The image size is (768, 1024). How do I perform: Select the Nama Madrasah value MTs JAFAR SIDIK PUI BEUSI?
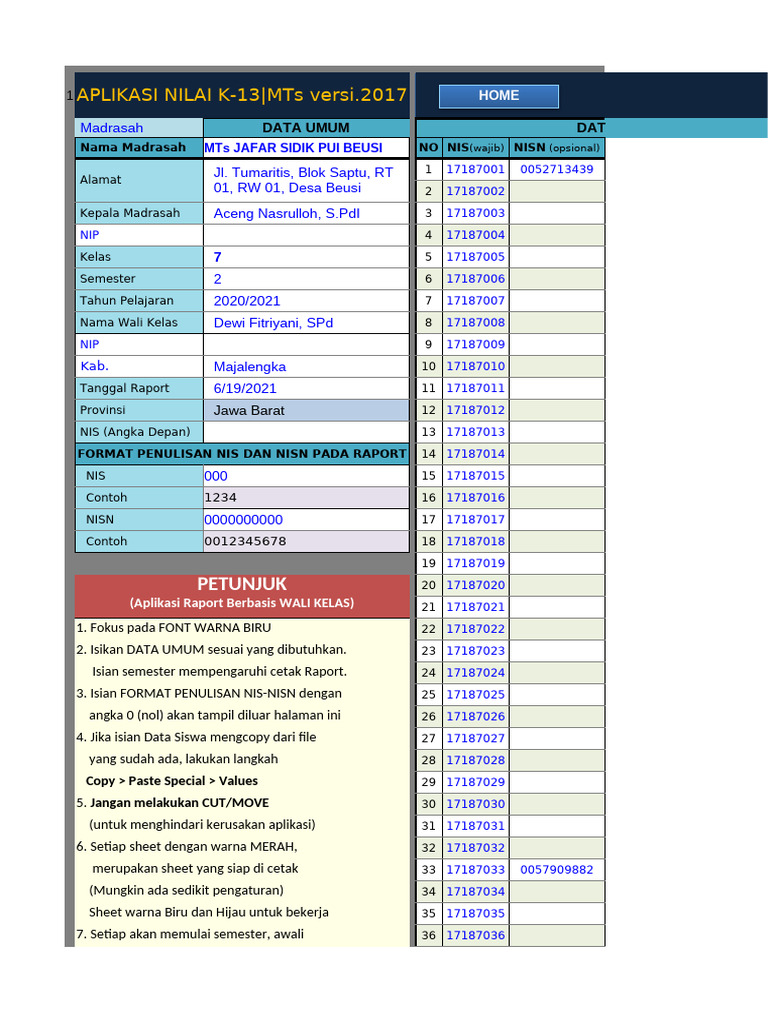point(306,148)
